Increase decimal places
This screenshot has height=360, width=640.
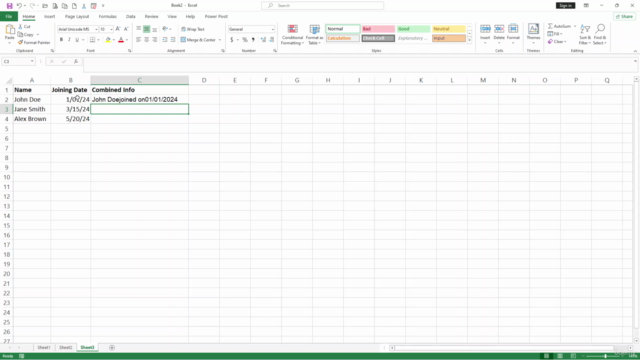coord(263,40)
